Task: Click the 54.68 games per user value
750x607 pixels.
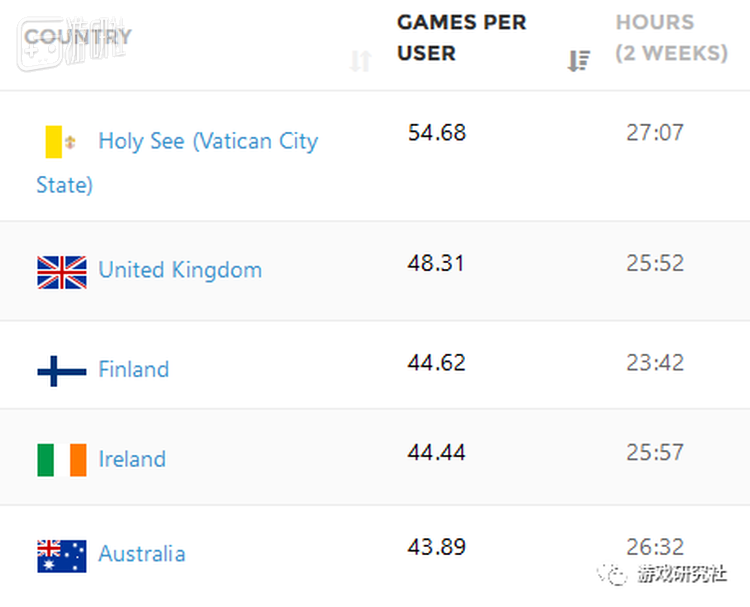Action: 437,132
